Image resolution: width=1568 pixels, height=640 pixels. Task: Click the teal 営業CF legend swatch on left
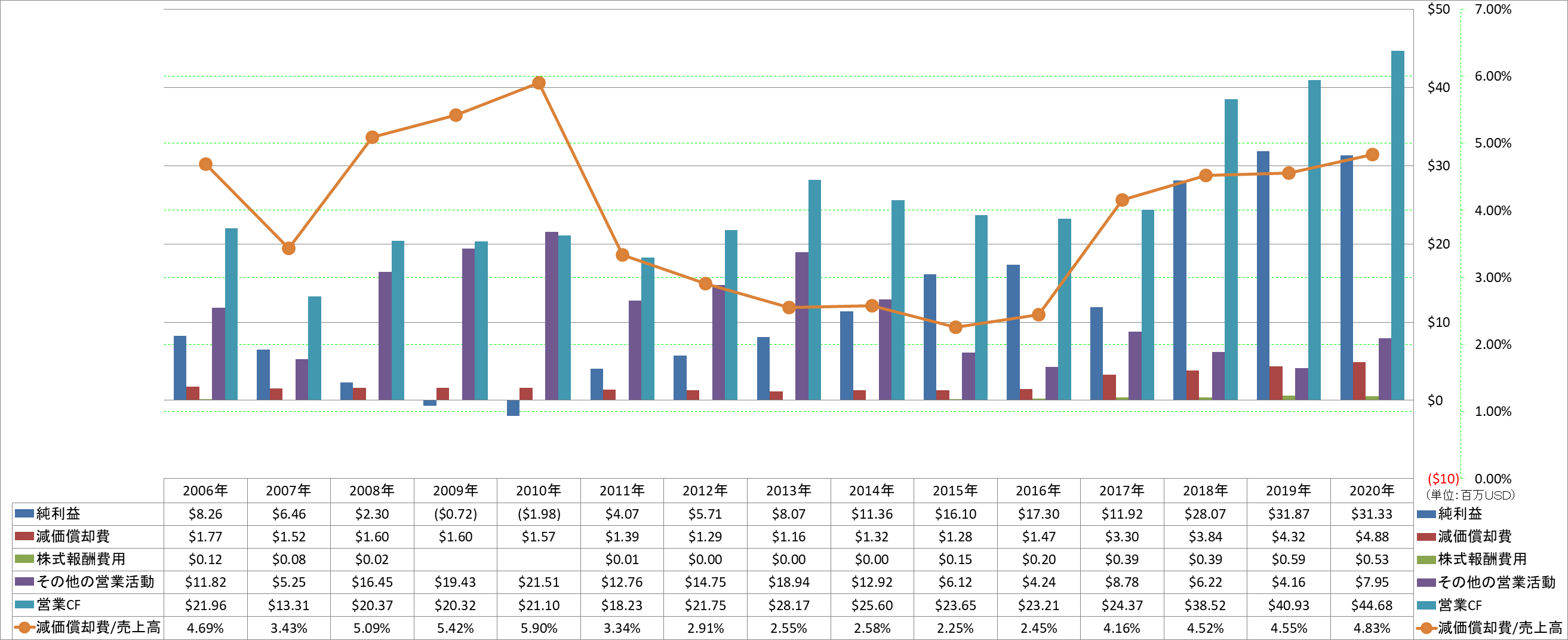pos(24,604)
